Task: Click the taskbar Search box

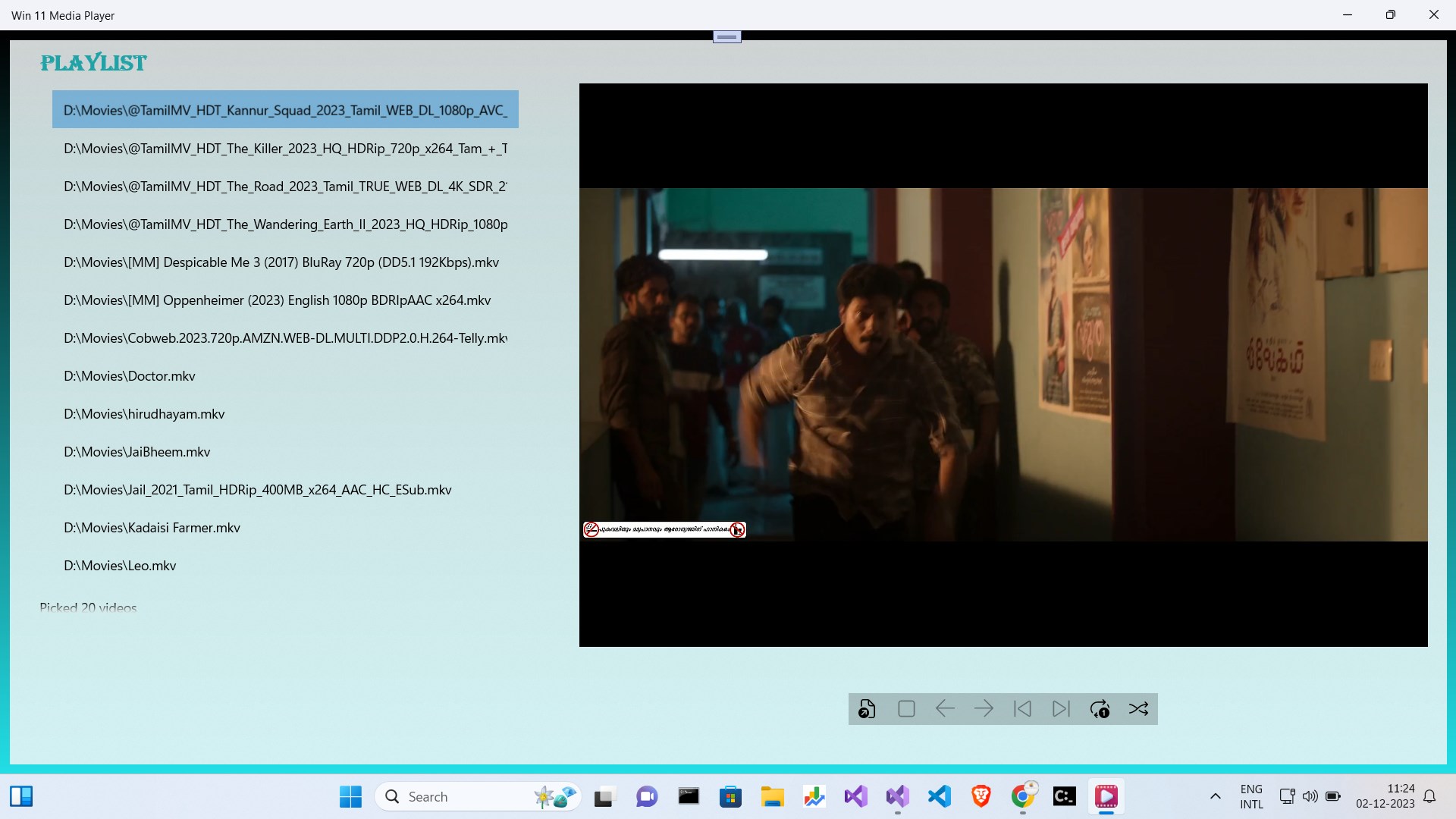Action: click(x=478, y=796)
